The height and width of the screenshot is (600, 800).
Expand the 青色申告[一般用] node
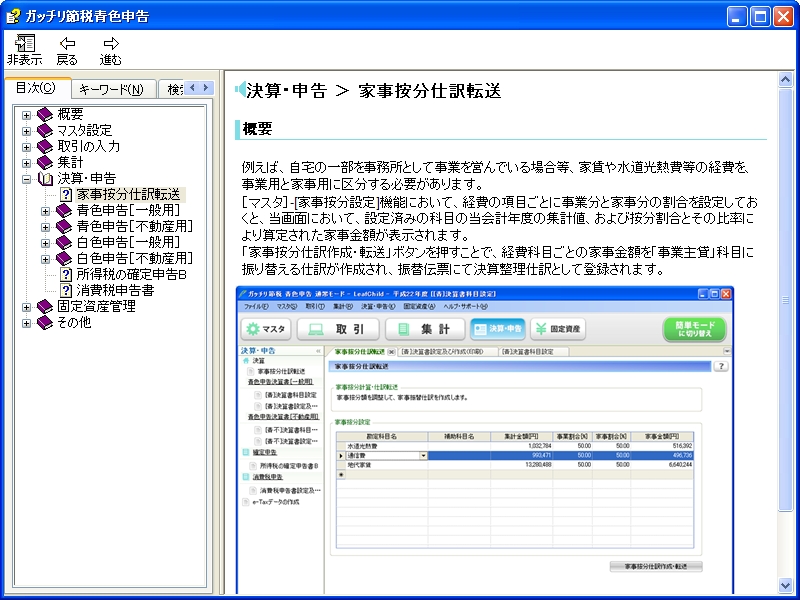45,211
